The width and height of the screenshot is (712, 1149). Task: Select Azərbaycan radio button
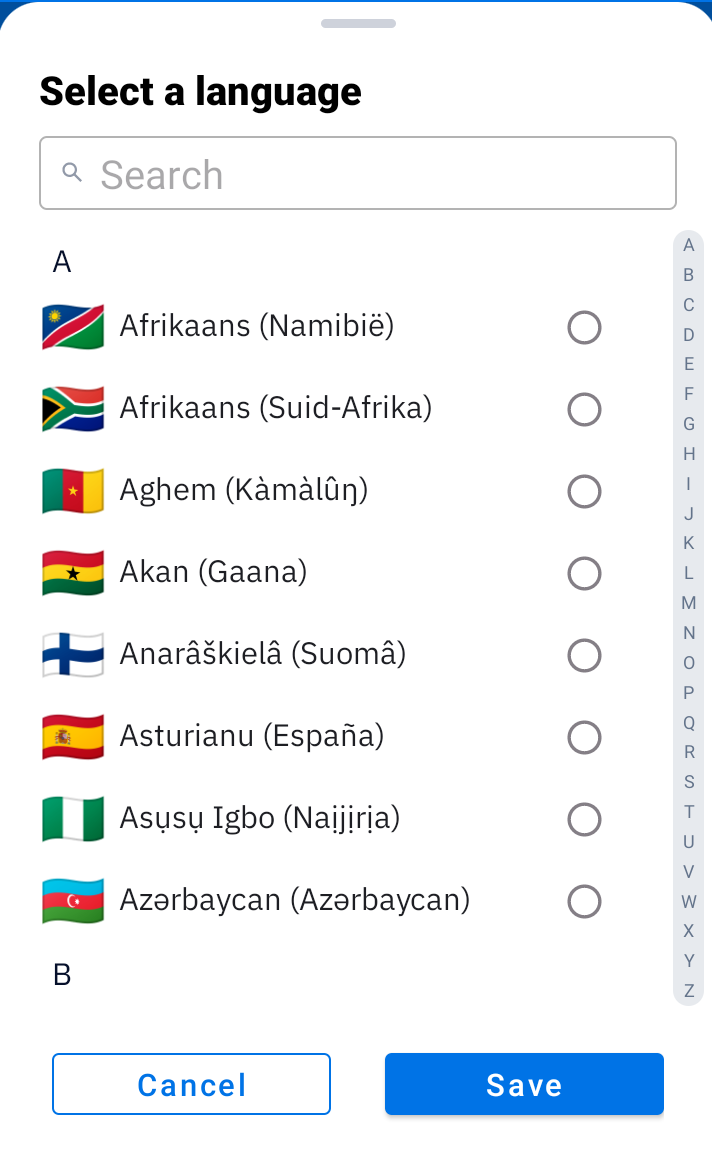[x=585, y=902]
